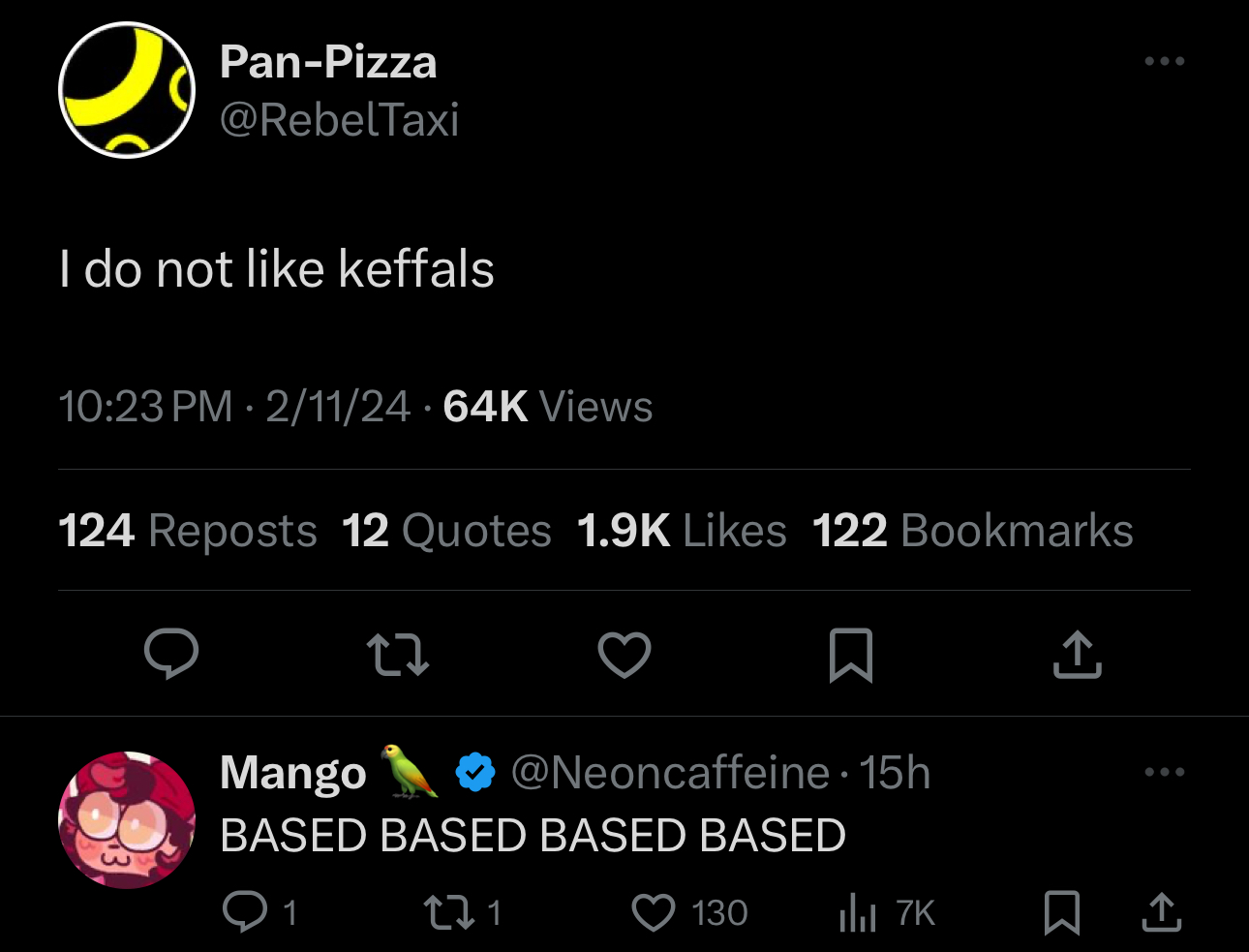Viewport: 1249px width, 952px height.
Task: Reply to Pan-Pizza's tweet
Action: (171, 654)
